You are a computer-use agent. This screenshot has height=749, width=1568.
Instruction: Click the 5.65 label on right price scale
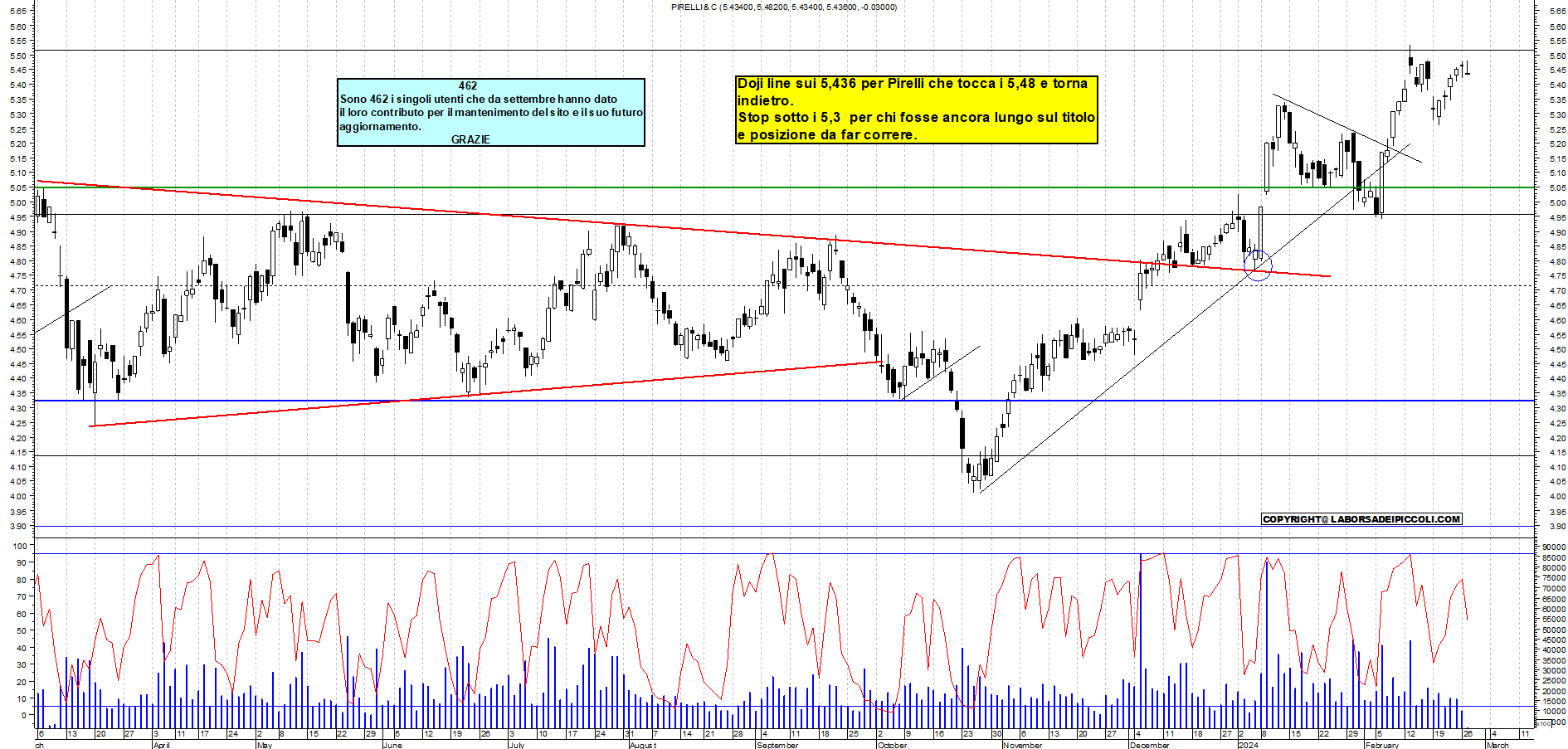[x=1557, y=12]
